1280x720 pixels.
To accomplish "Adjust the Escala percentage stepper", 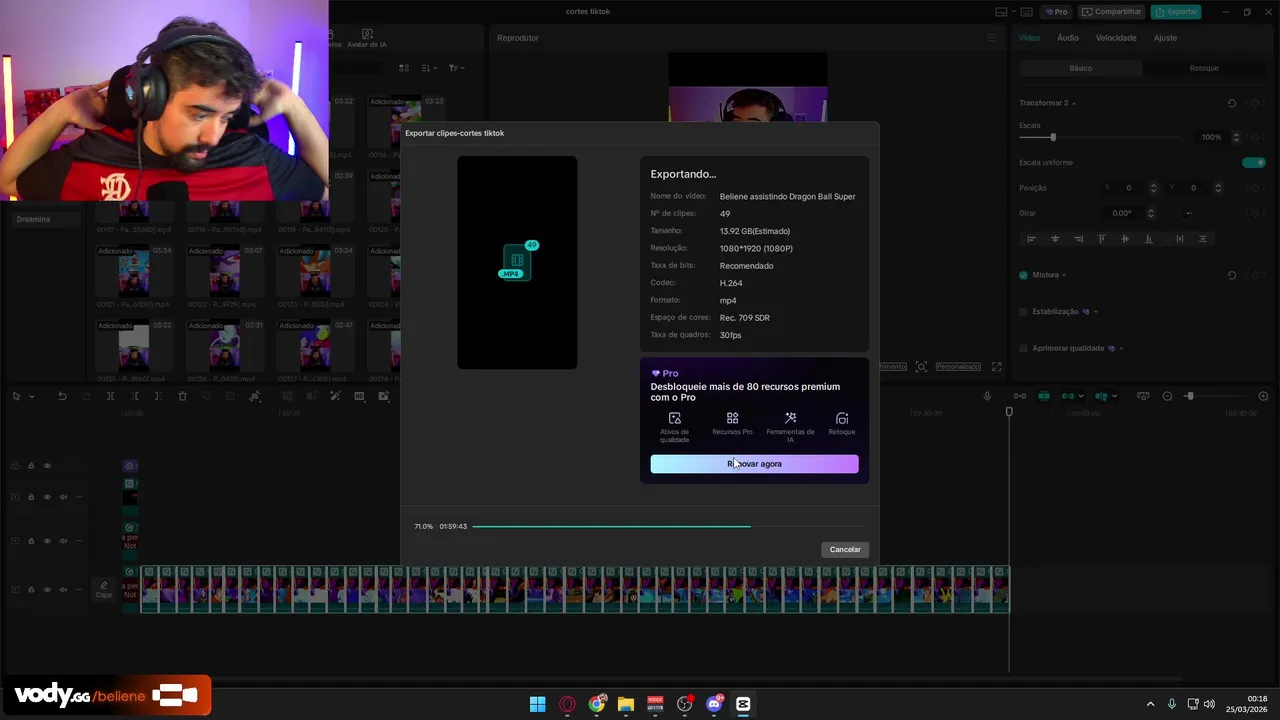I will 1236,137.
